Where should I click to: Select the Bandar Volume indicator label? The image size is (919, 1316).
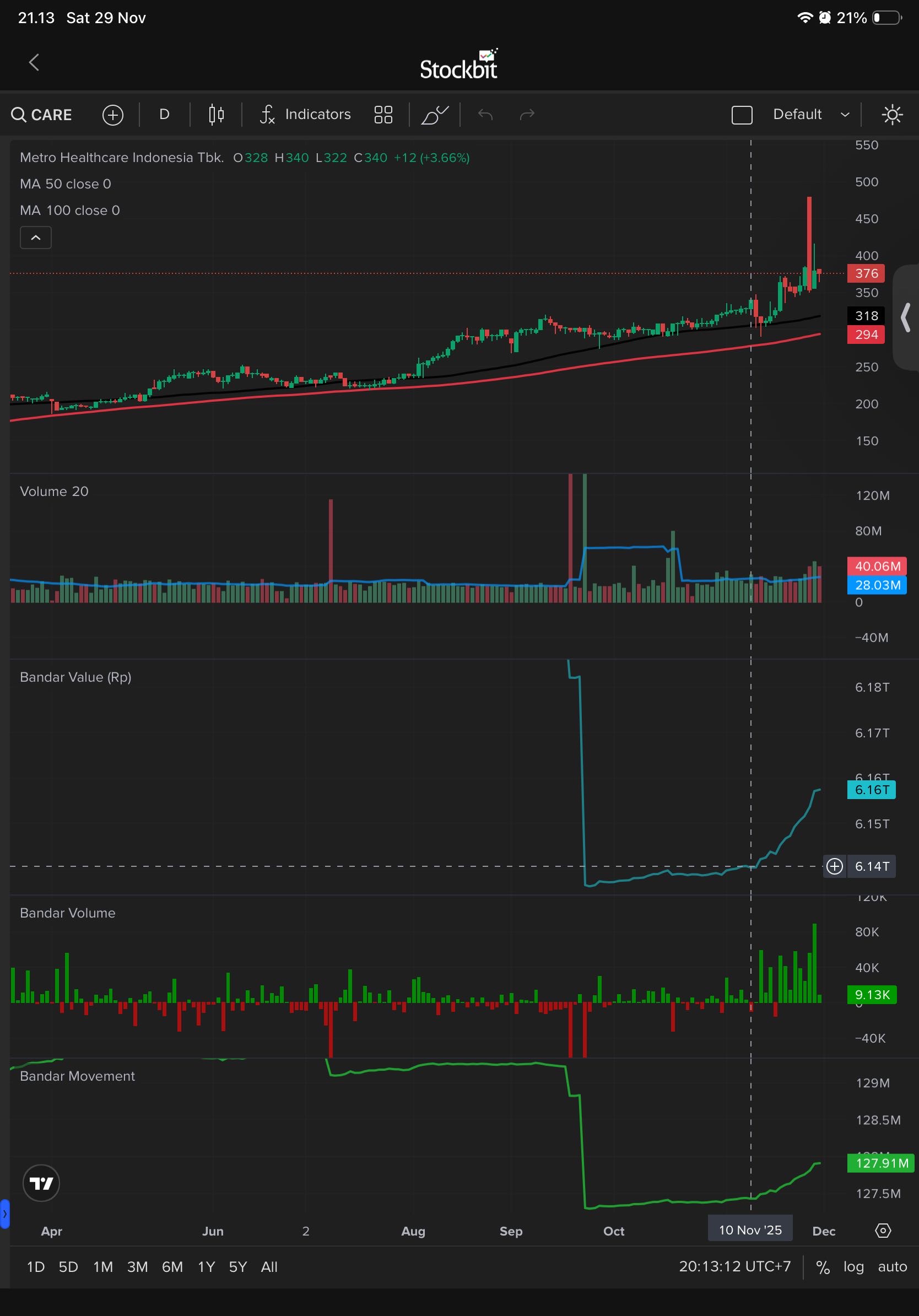point(68,913)
